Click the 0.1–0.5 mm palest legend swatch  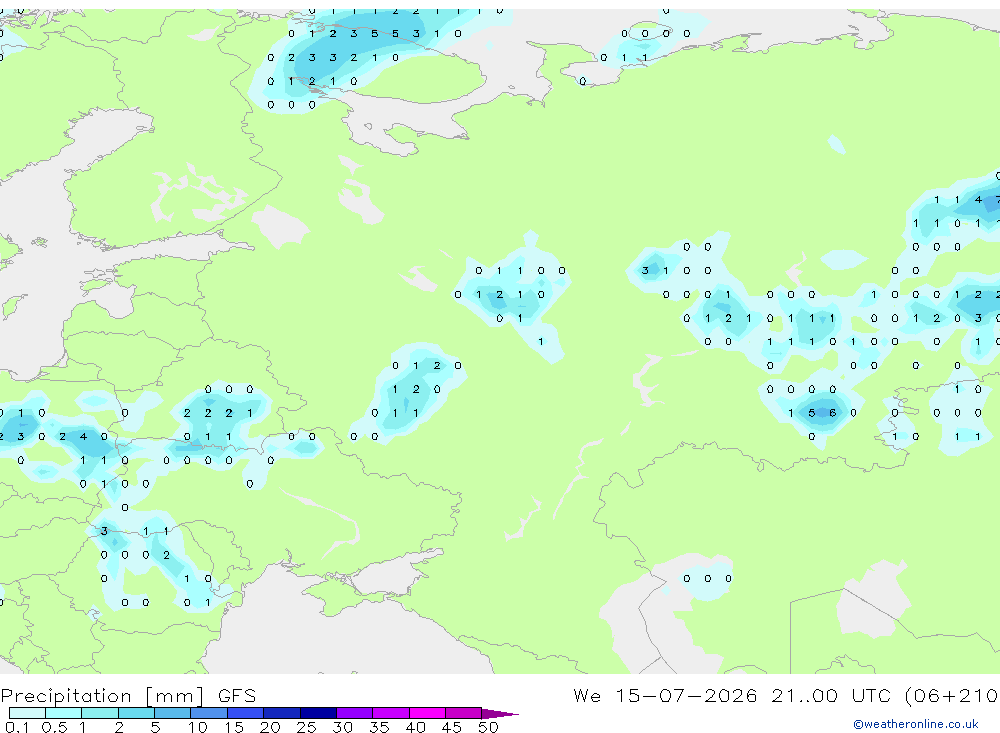pos(27,713)
